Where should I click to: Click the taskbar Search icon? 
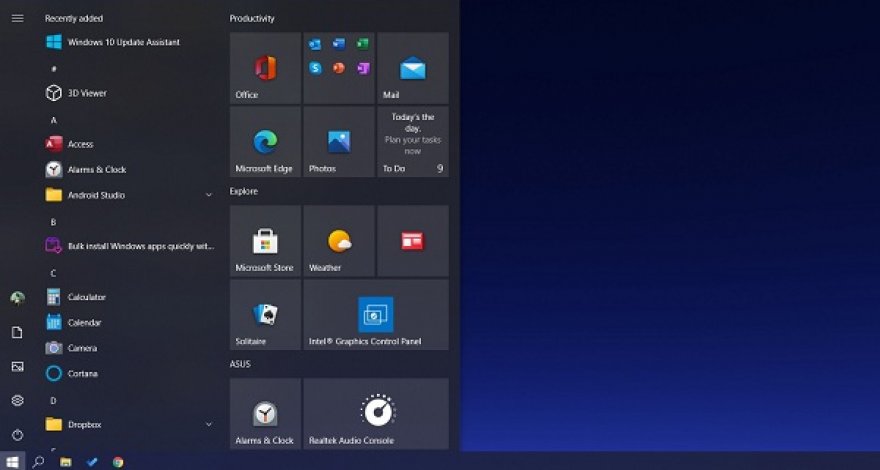click(38, 462)
